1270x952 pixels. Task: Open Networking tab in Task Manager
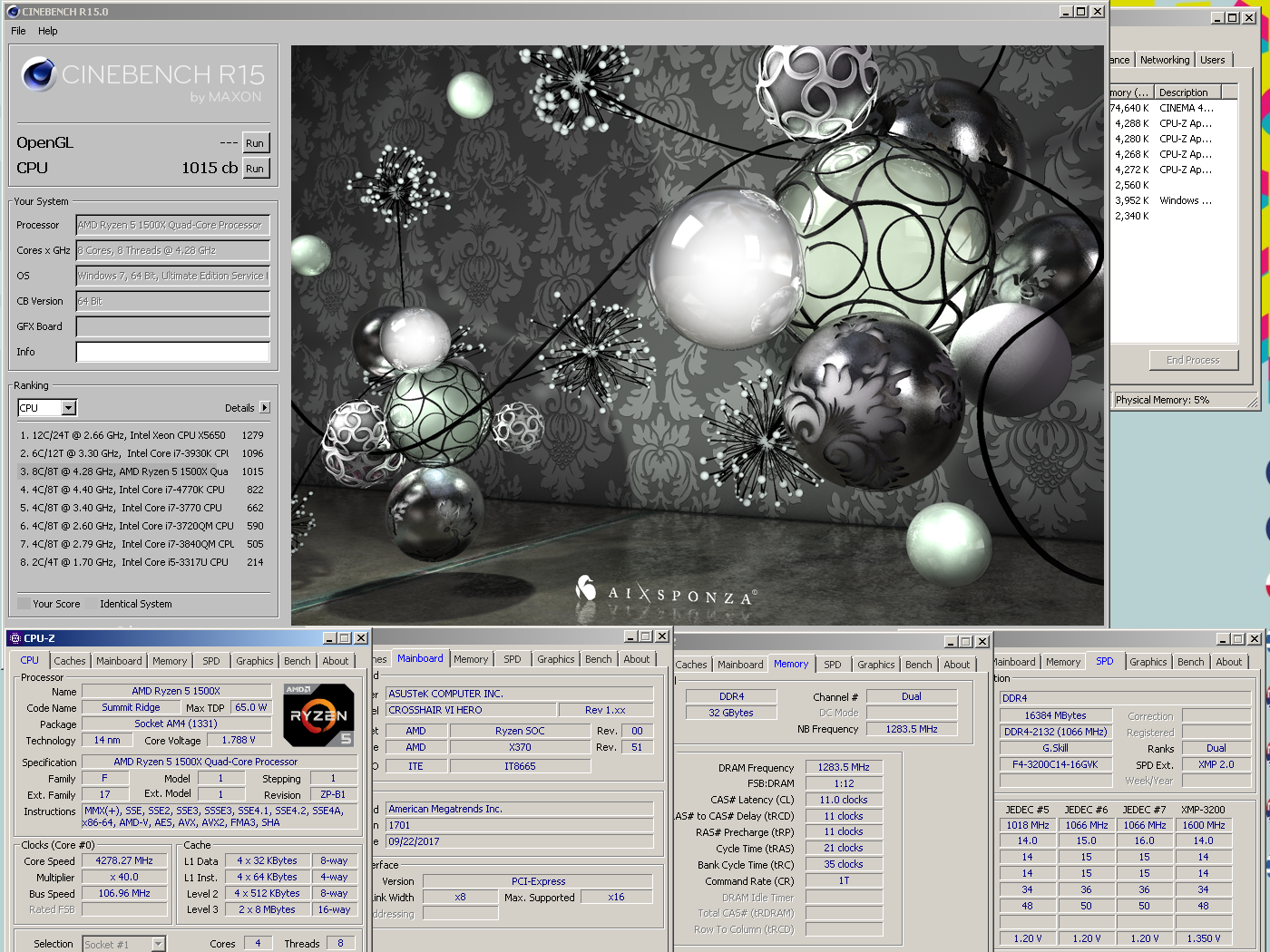click(x=1165, y=60)
